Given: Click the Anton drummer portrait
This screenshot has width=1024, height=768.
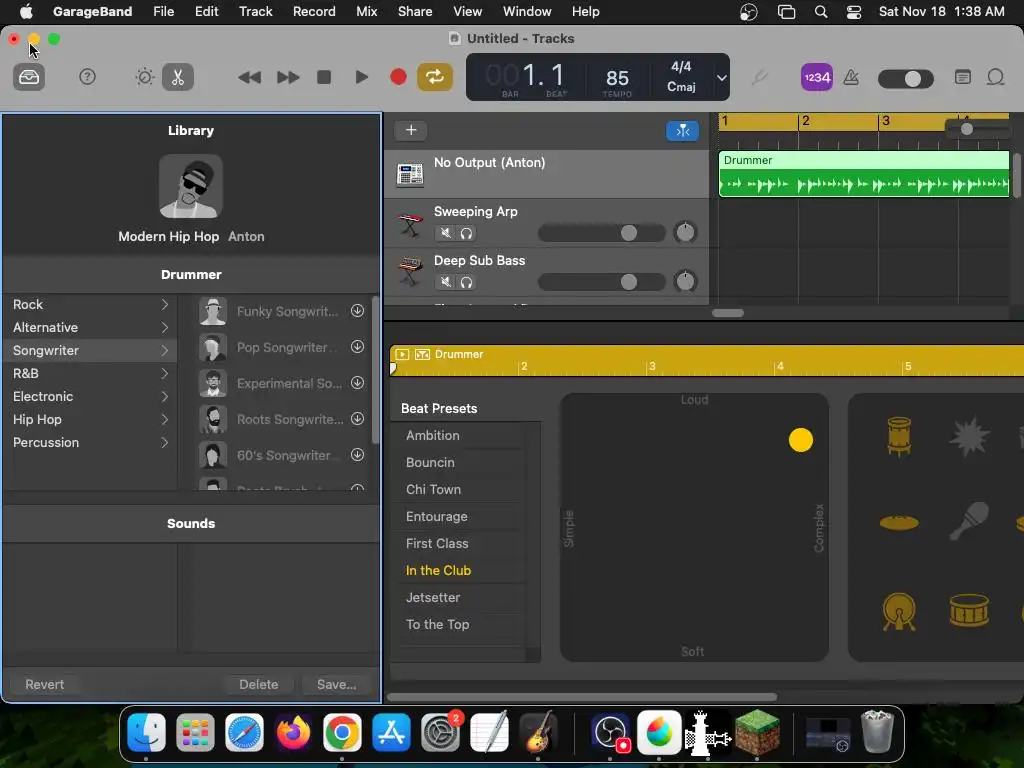Looking at the screenshot, I should [x=191, y=186].
